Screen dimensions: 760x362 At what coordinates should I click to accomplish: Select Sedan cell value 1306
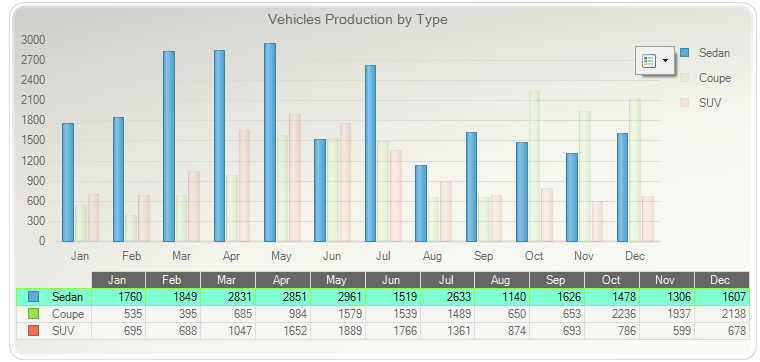[x=666, y=297]
